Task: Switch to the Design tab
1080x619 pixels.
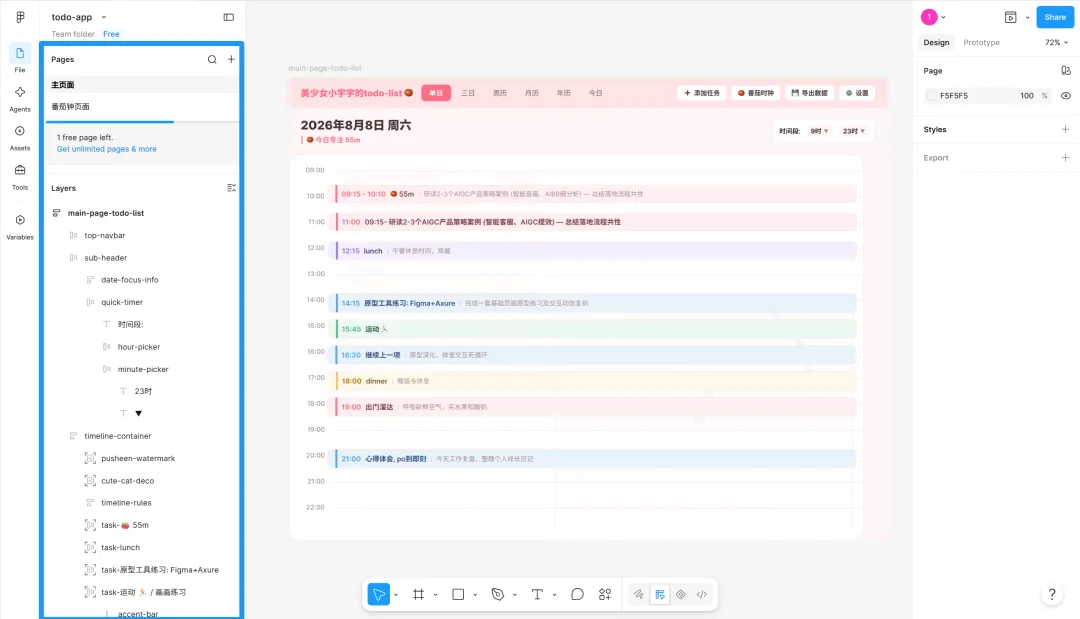Action: click(x=936, y=43)
